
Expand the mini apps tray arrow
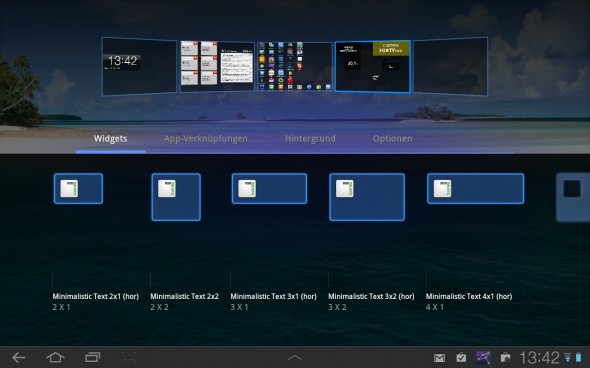coord(295,357)
